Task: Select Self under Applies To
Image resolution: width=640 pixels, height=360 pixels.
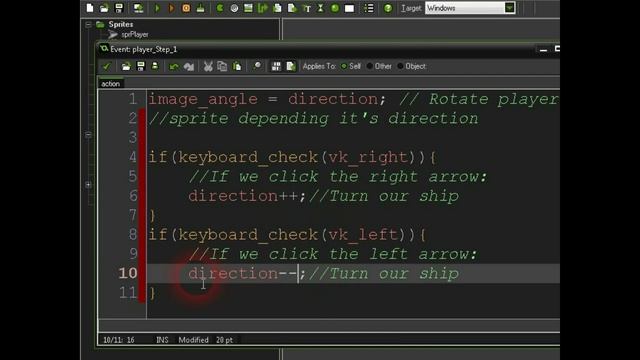Action: (351, 66)
